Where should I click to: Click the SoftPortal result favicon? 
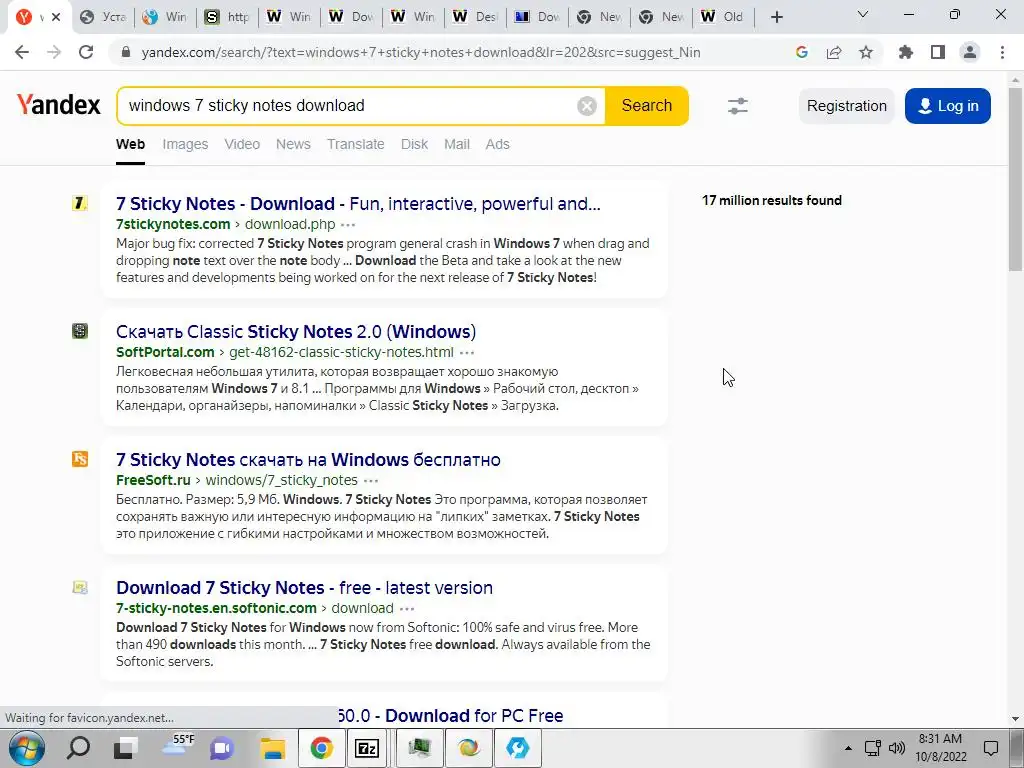click(x=80, y=331)
